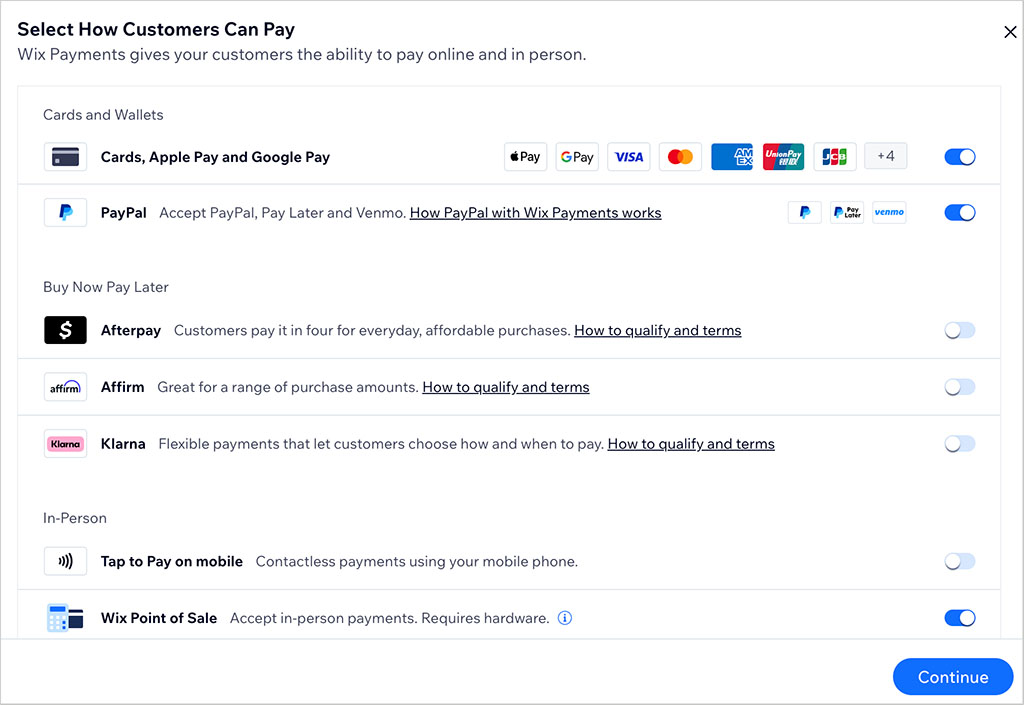Open How PayPal with Wix Payments works link
Viewport: 1024px width, 705px height.
[x=536, y=213]
